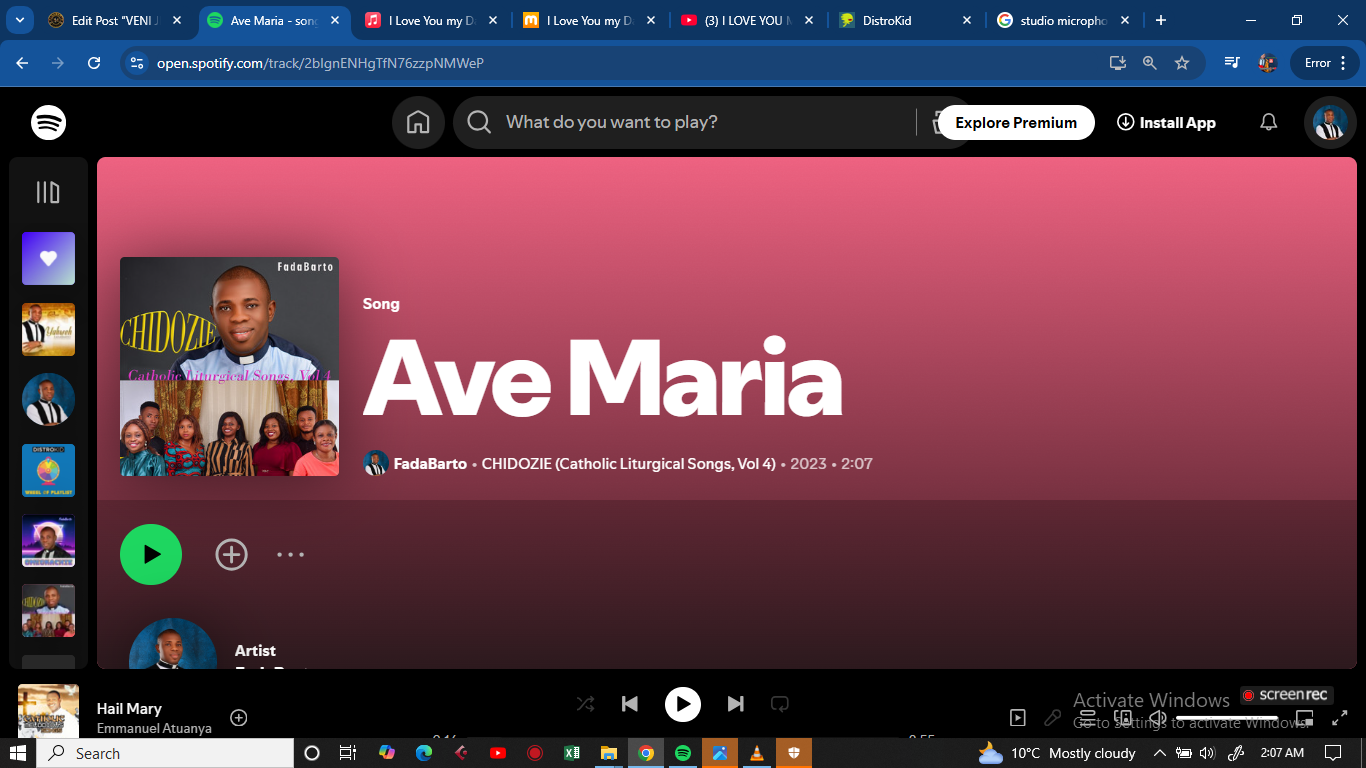Open the user profile avatar menu
This screenshot has width=1366, height=768.
click(x=1330, y=122)
